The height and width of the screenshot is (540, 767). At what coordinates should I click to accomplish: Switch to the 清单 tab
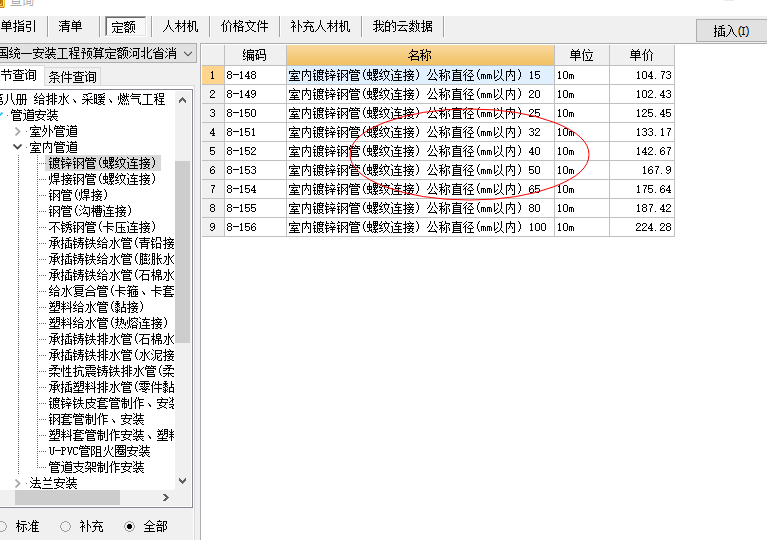pyautogui.click(x=70, y=26)
